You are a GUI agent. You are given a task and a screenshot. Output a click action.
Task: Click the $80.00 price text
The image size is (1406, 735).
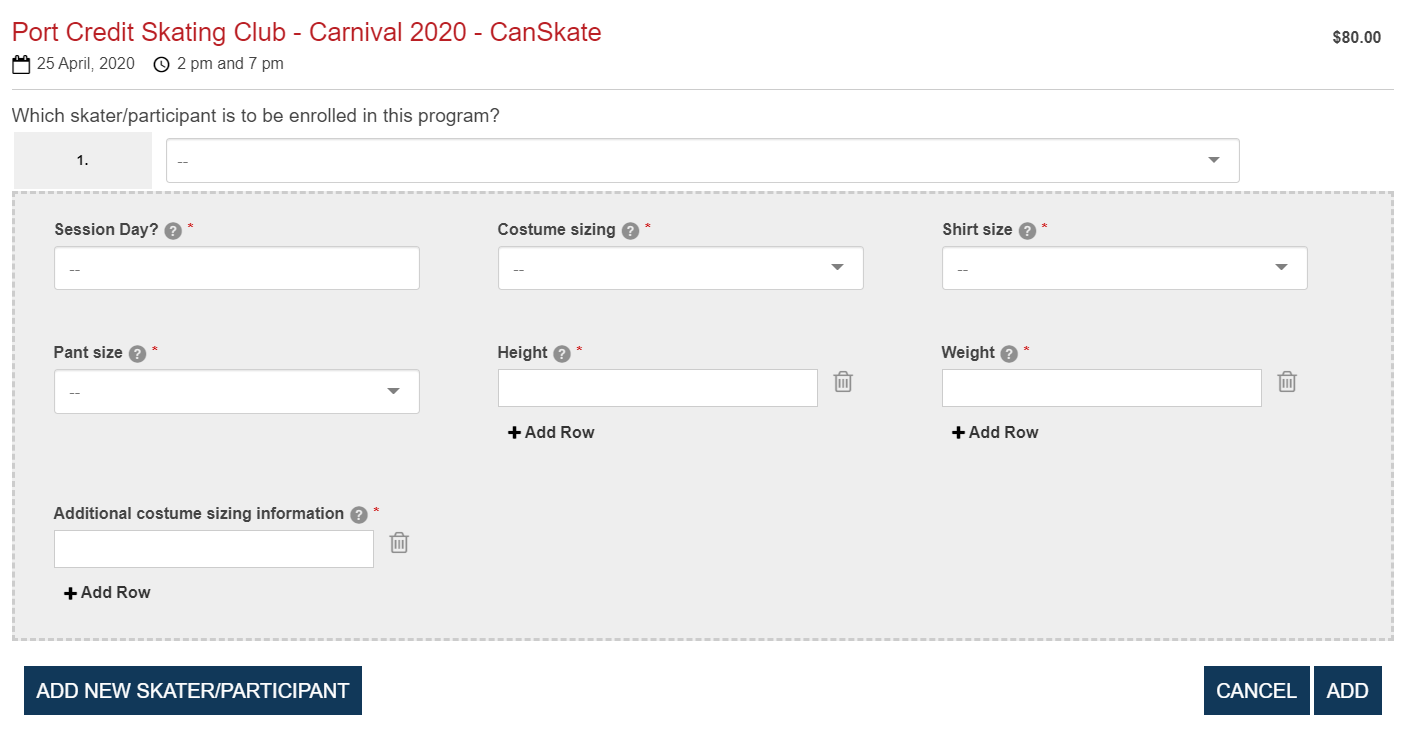(1357, 38)
